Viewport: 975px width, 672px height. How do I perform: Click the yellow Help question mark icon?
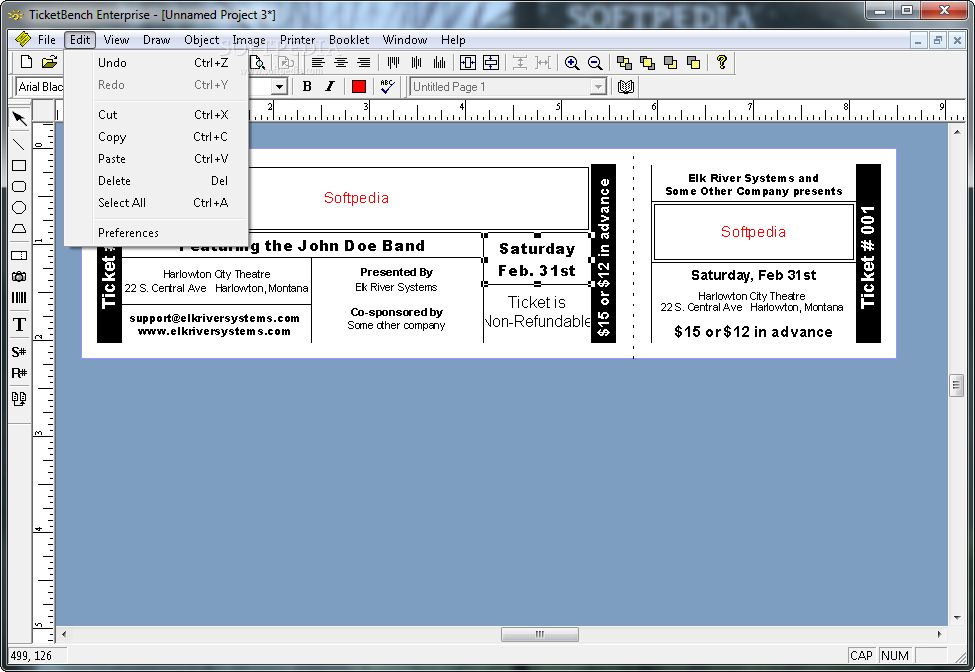[x=721, y=62]
